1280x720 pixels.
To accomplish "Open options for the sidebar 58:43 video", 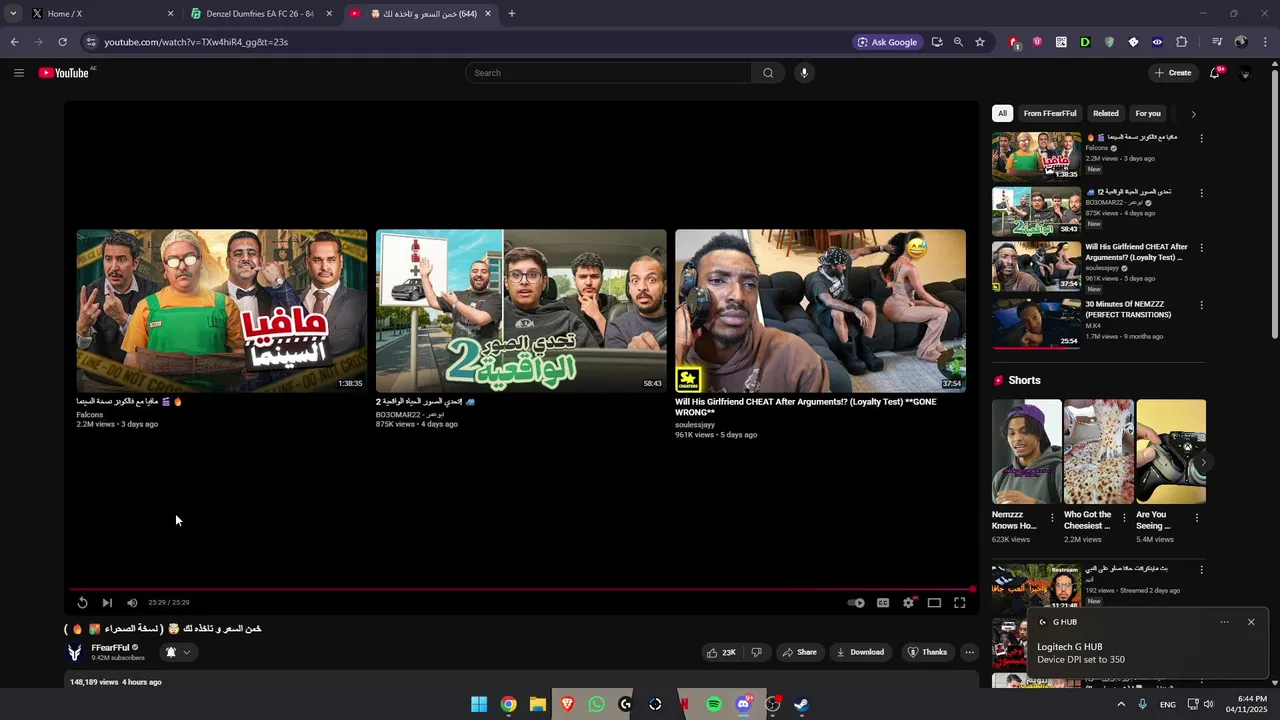I will [1201, 193].
